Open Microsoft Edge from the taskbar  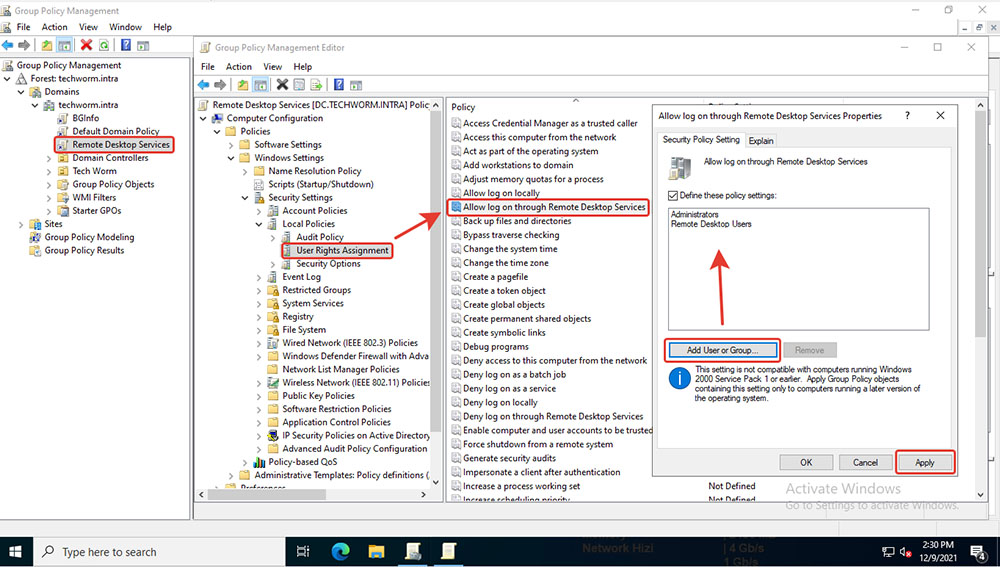coord(339,551)
